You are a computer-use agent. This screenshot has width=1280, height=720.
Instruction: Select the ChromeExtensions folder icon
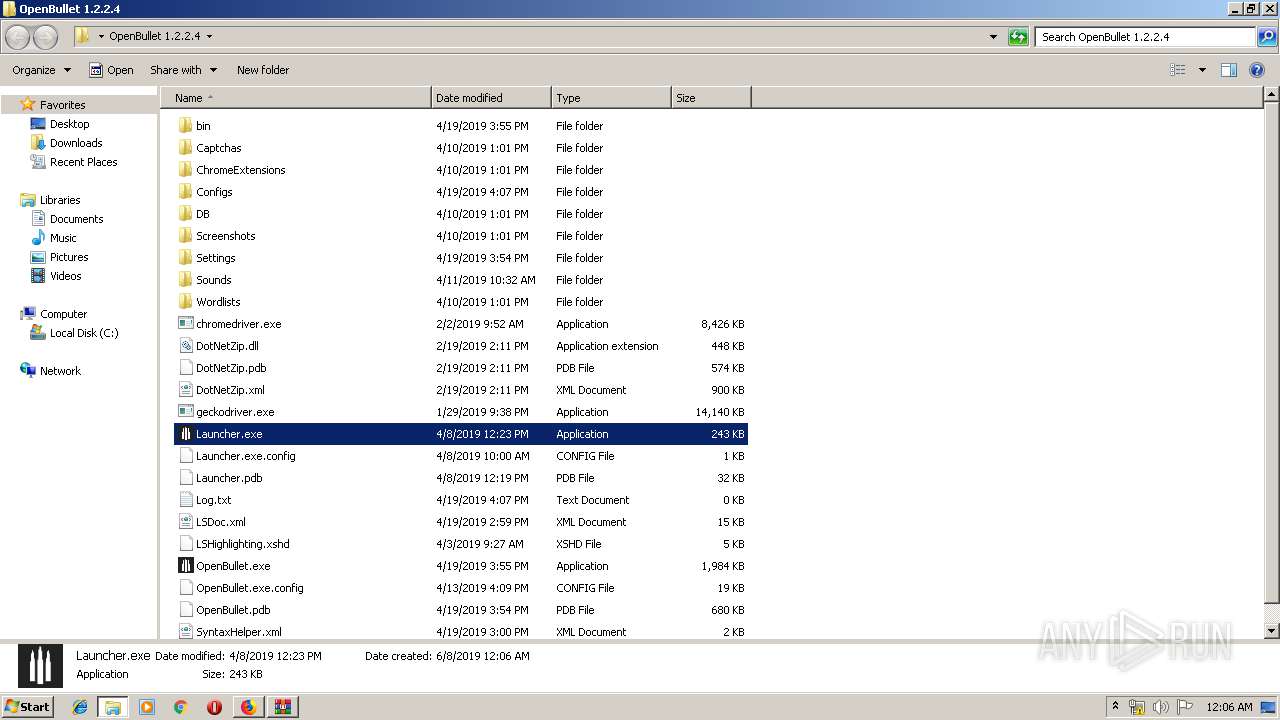pos(185,170)
